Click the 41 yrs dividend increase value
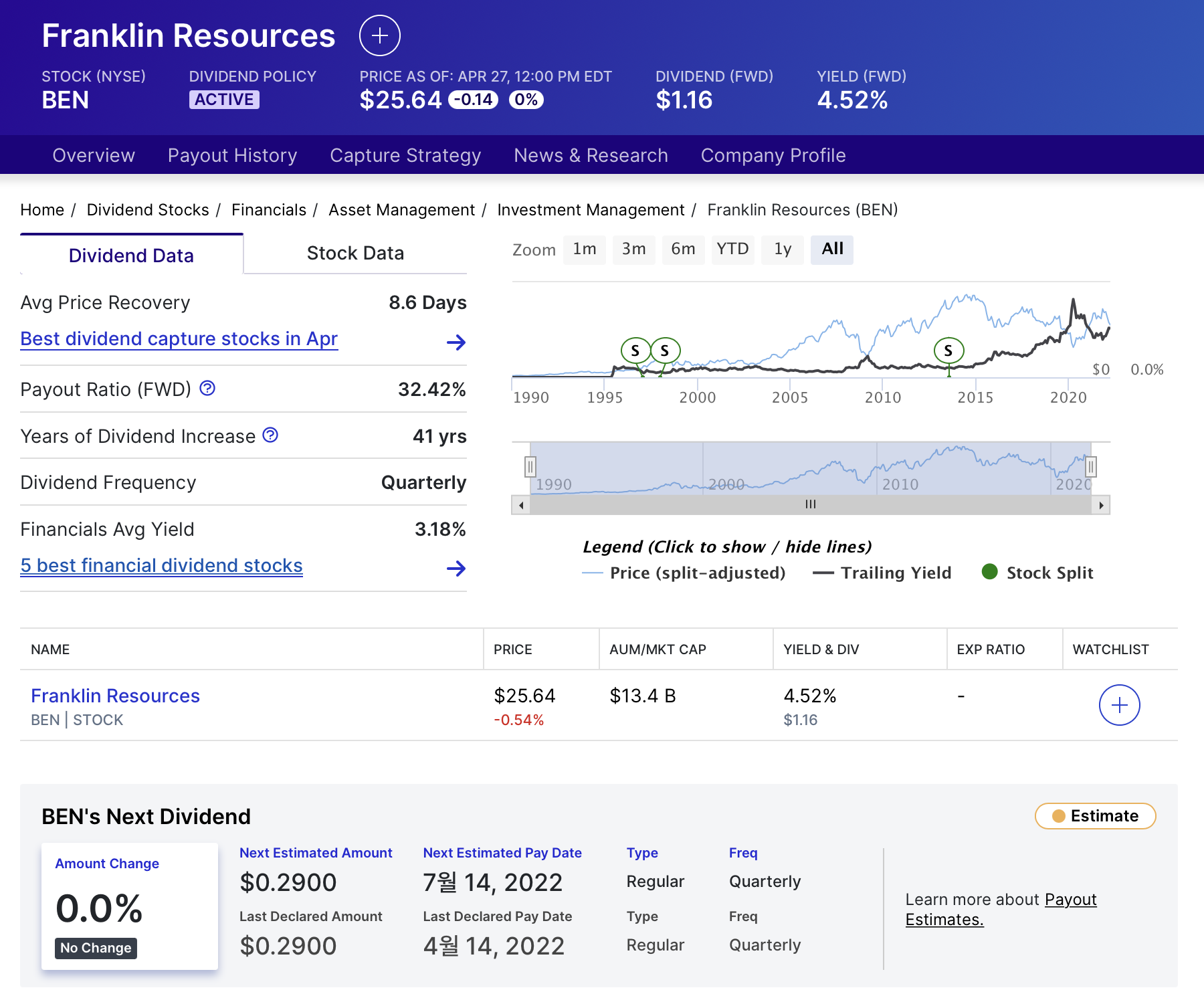 tap(439, 436)
